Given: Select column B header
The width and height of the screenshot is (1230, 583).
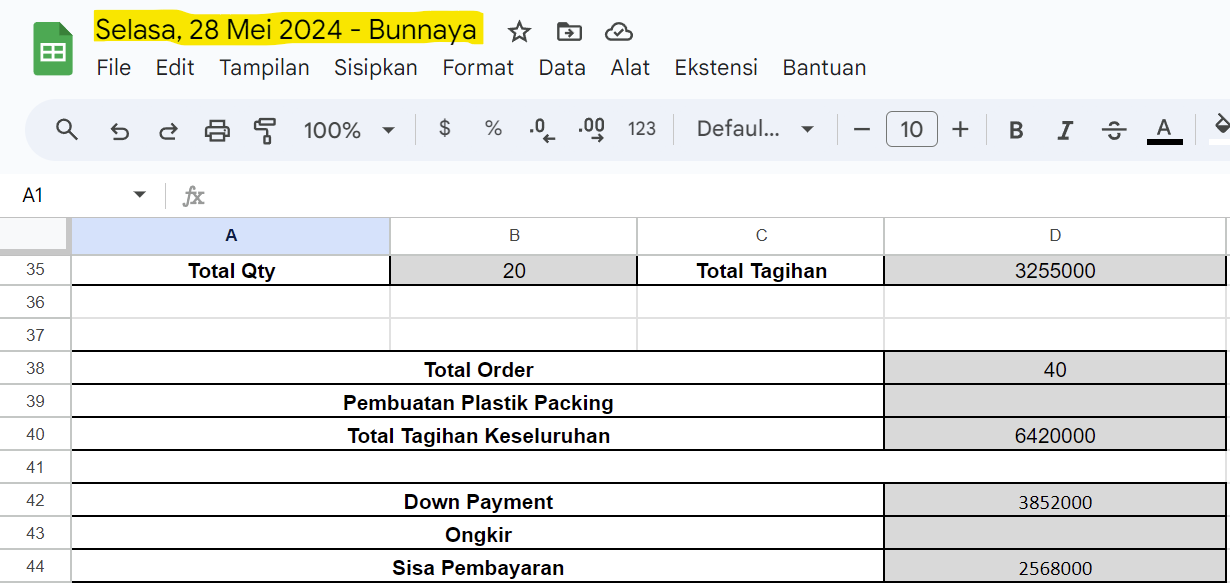Looking at the screenshot, I should [514, 236].
